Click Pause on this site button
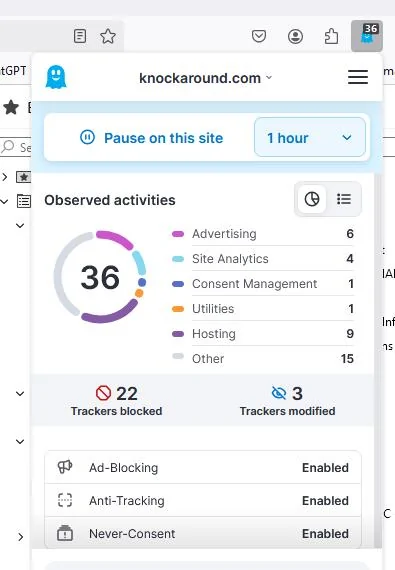The image size is (395, 570). click(151, 138)
